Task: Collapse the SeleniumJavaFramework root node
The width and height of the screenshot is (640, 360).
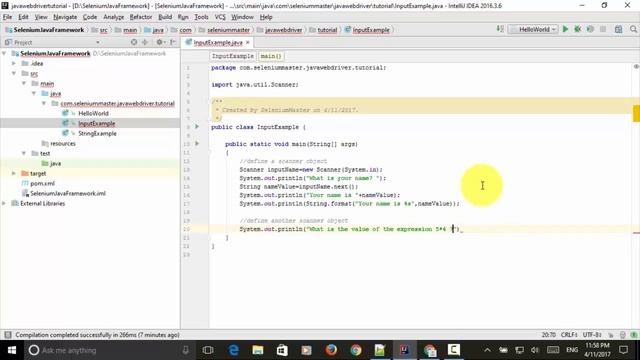Action: click(4, 53)
